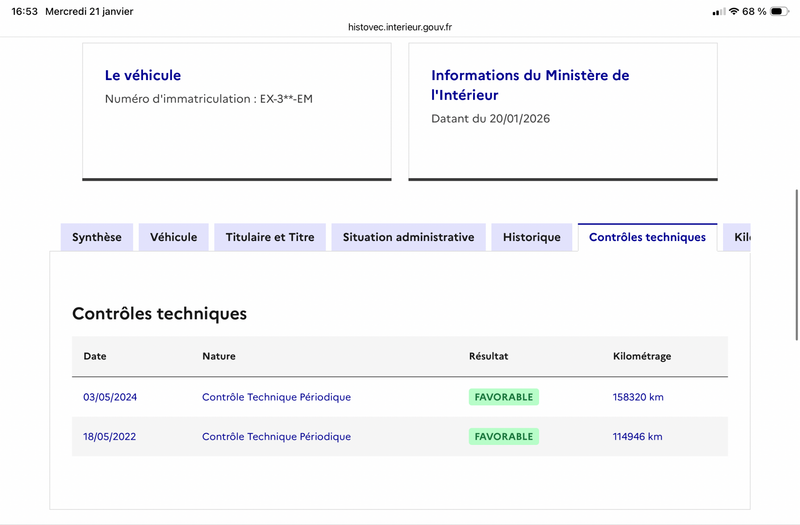Click the "Informations du Ministère de l'Intérieur" heading
800x525 pixels.
tap(530, 85)
